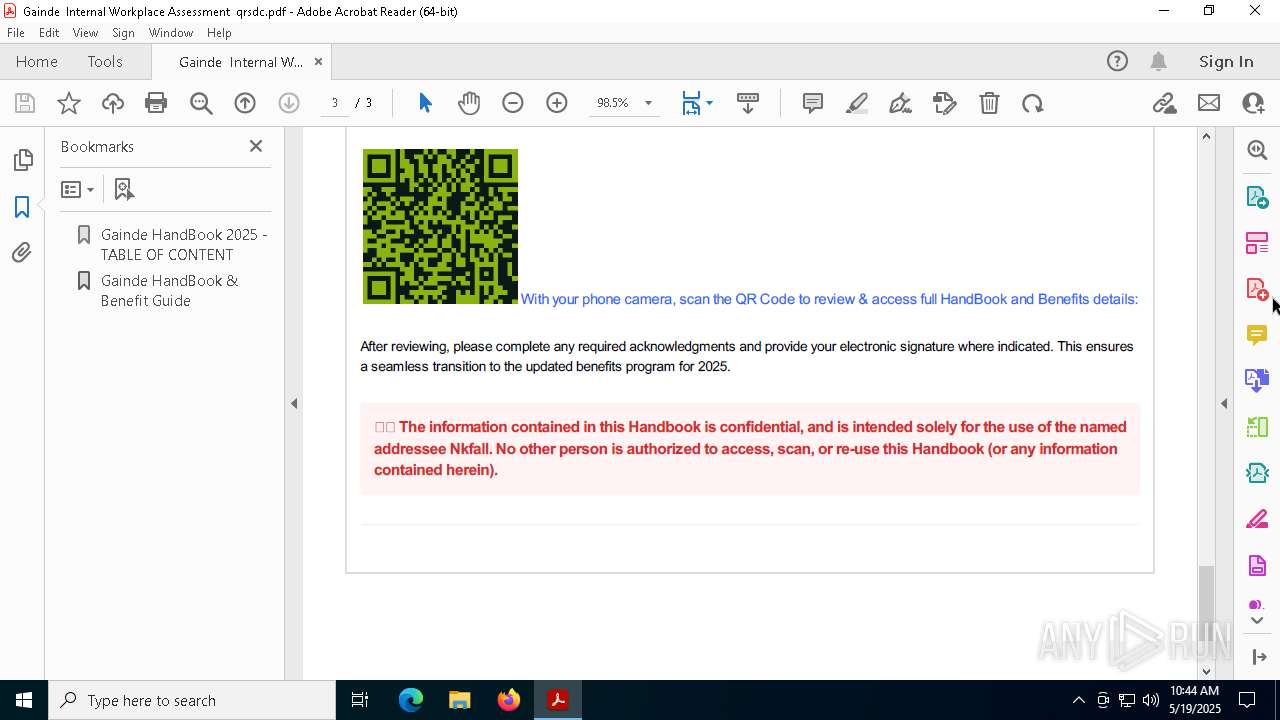Open Page Thumbnails panel
Screen dimensions: 1280x720
pyautogui.click(x=22, y=160)
